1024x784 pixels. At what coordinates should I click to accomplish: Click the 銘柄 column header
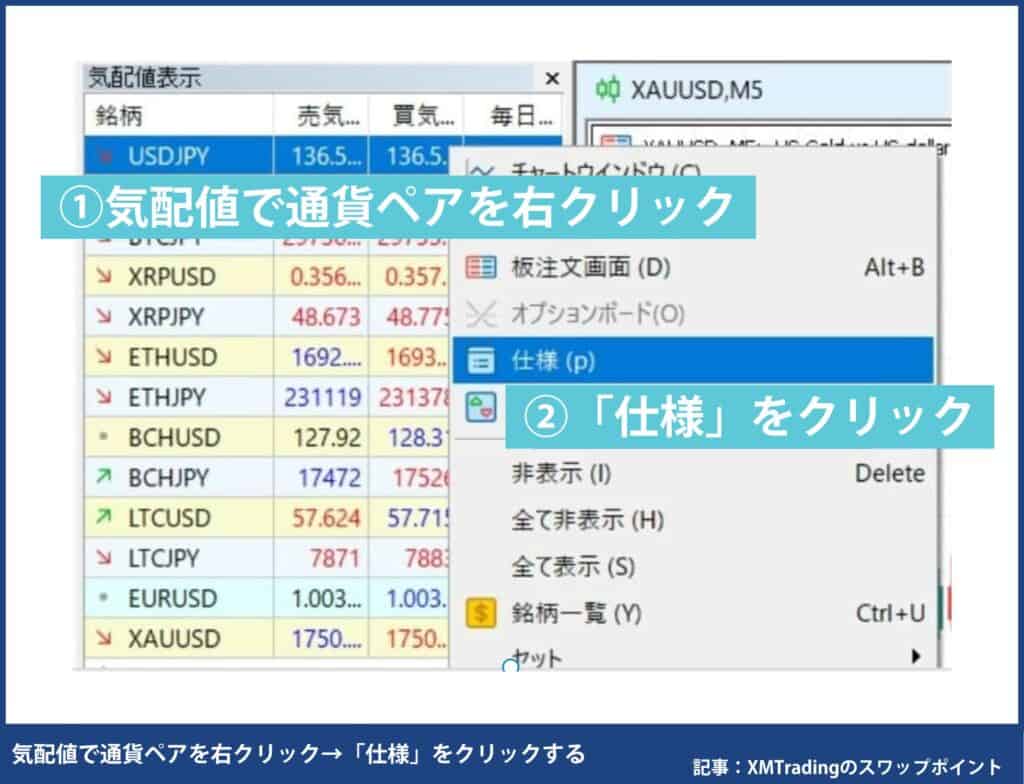click(179, 116)
